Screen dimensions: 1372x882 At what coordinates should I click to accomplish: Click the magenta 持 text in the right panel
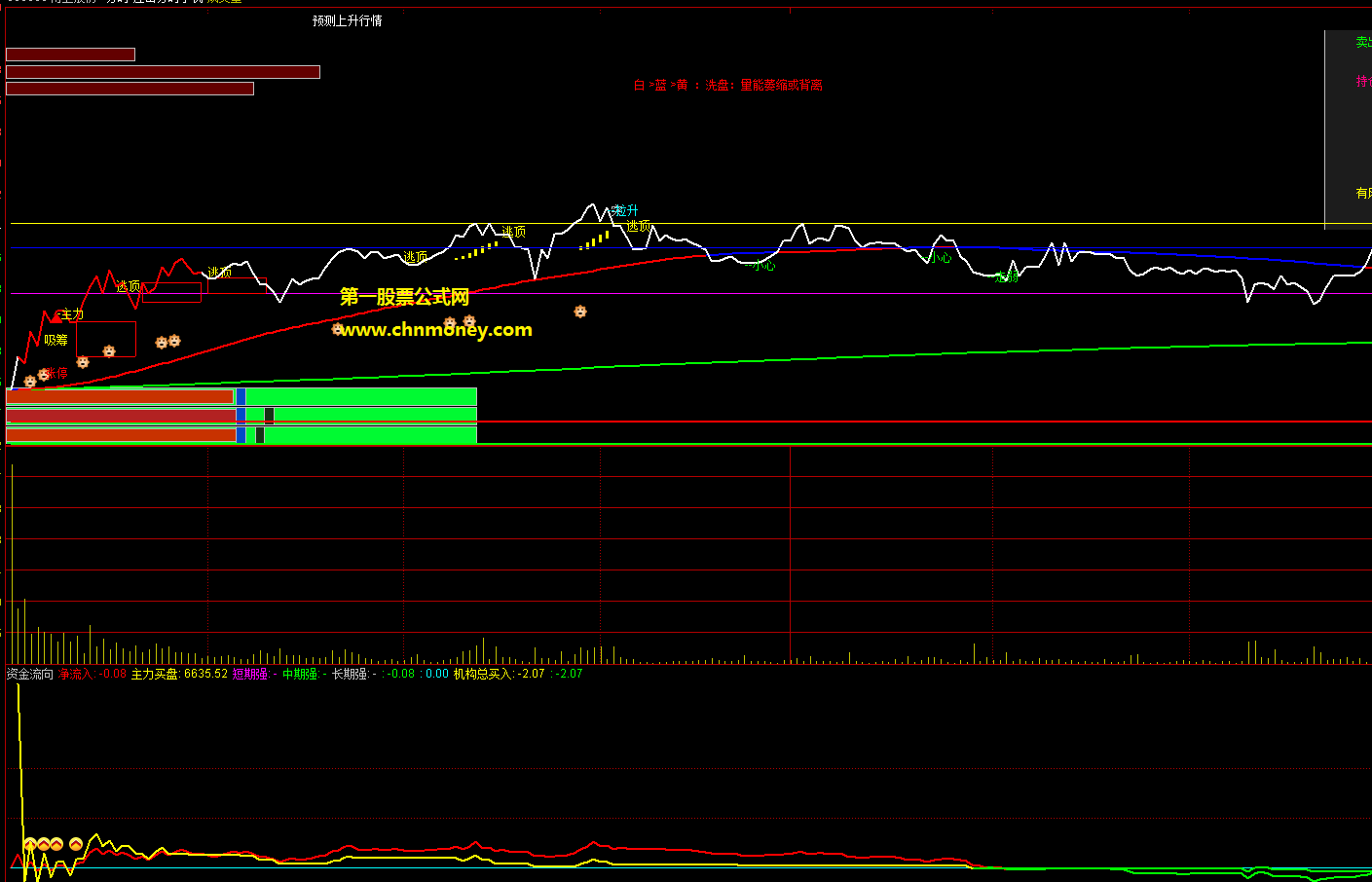click(x=1363, y=82)
